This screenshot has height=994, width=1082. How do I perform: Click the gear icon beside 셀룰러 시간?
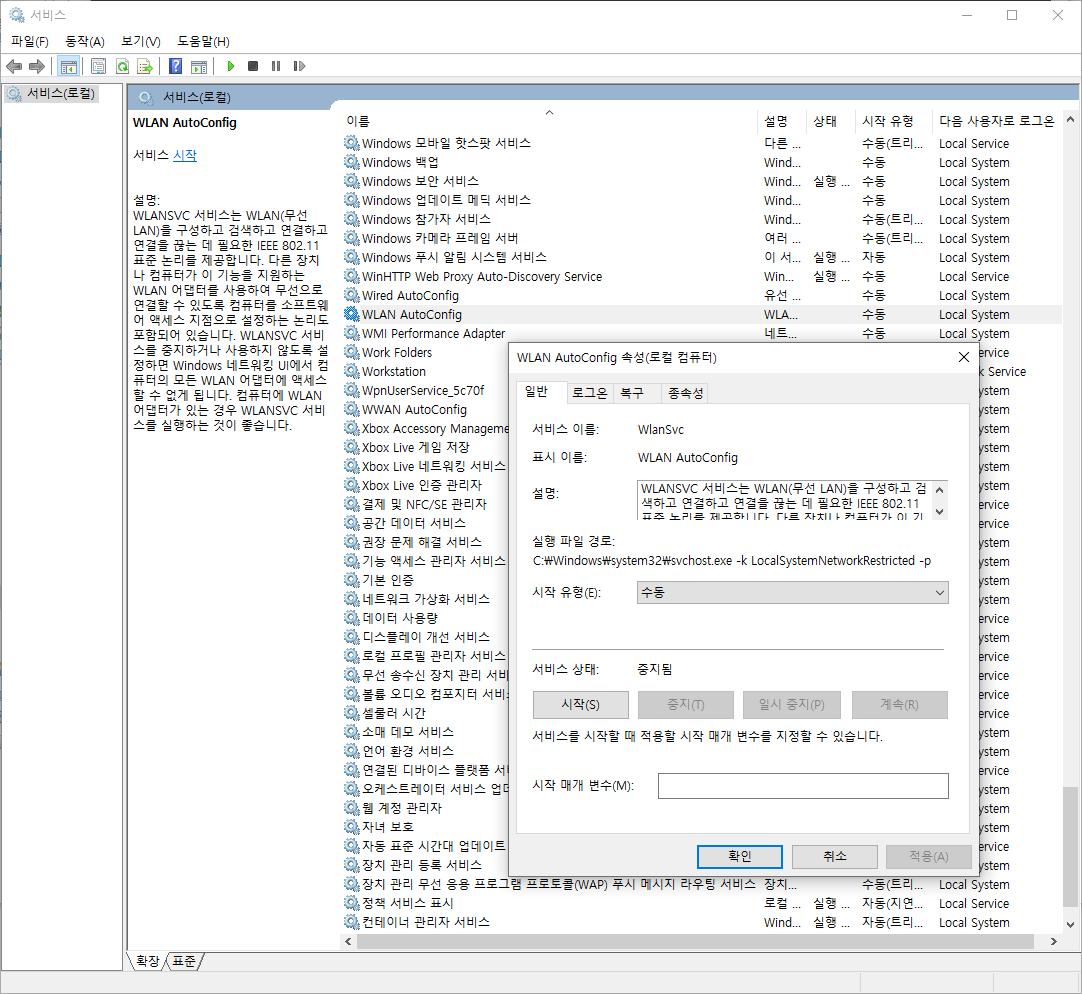352,713
